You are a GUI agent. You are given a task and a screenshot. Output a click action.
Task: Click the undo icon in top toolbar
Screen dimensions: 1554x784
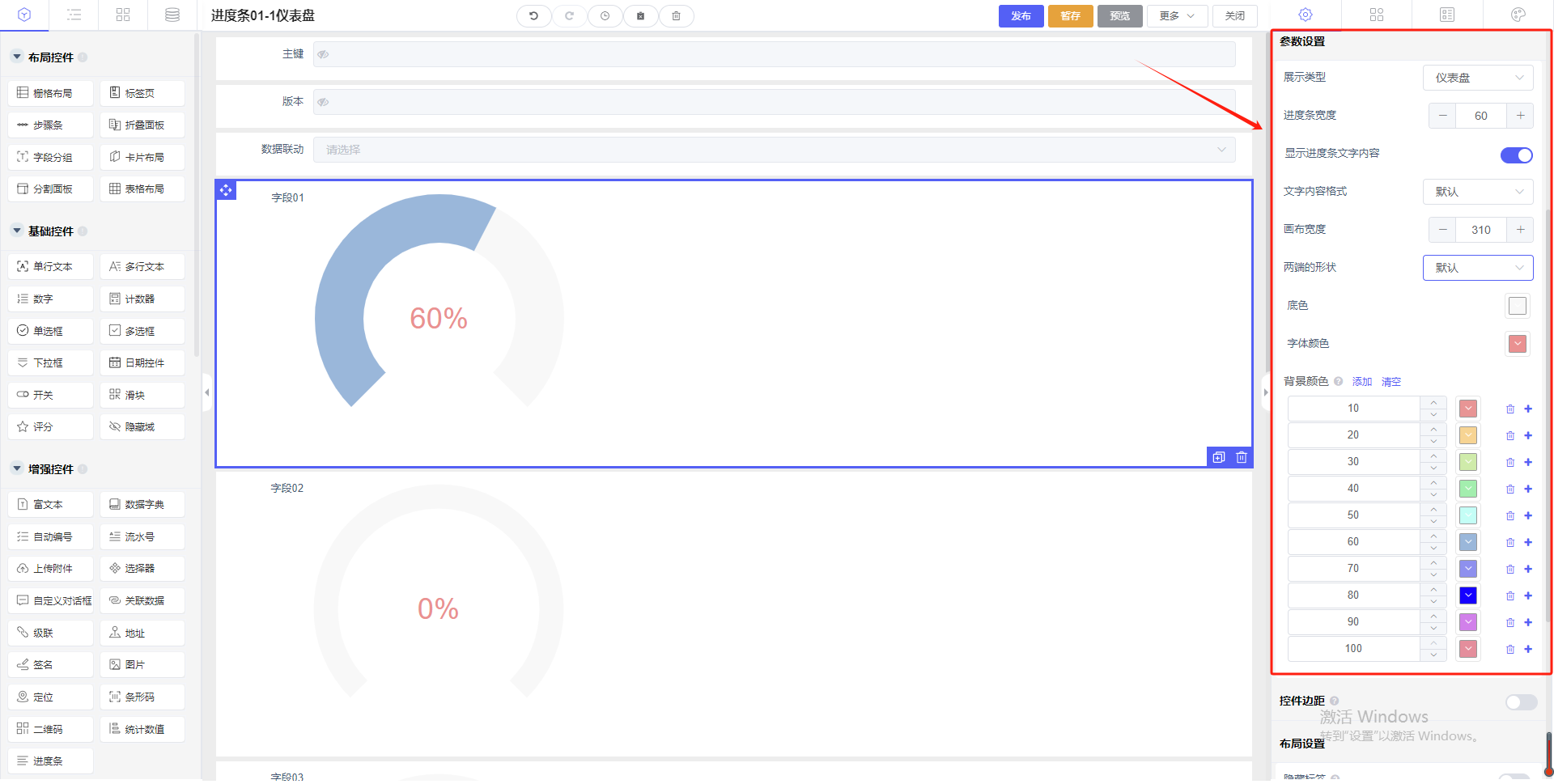coord(533,16)
